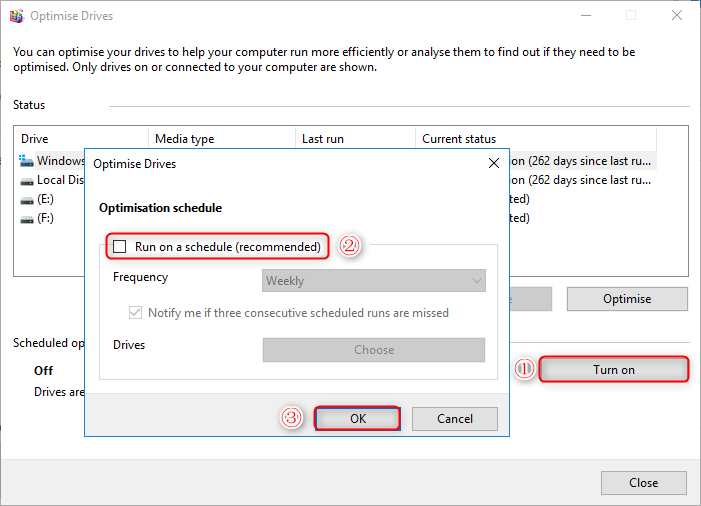The image size is (701, 506).
Task: Confirm the dialog with OK
Action: pos(358,419)
